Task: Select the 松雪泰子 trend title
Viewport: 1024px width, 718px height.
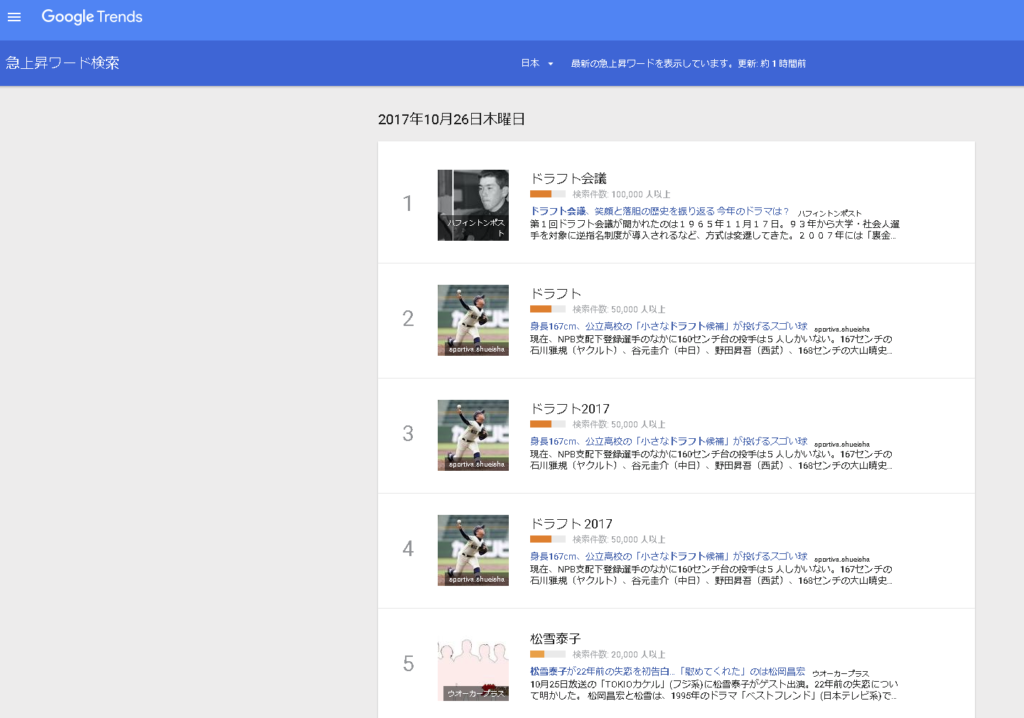Action: 555,638
